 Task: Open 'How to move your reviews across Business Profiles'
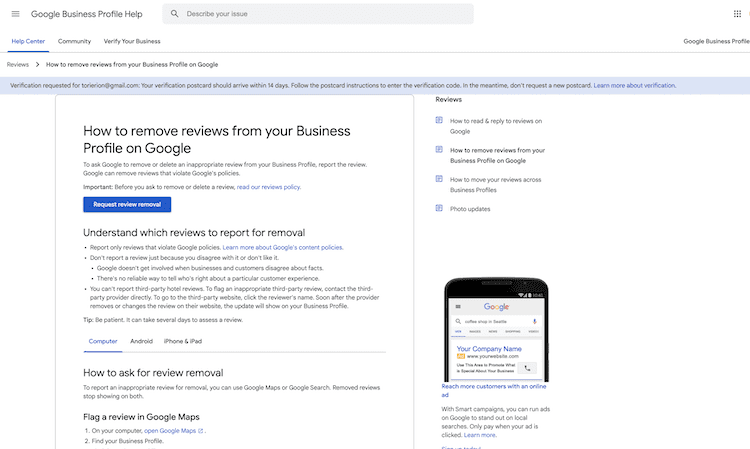496,185
